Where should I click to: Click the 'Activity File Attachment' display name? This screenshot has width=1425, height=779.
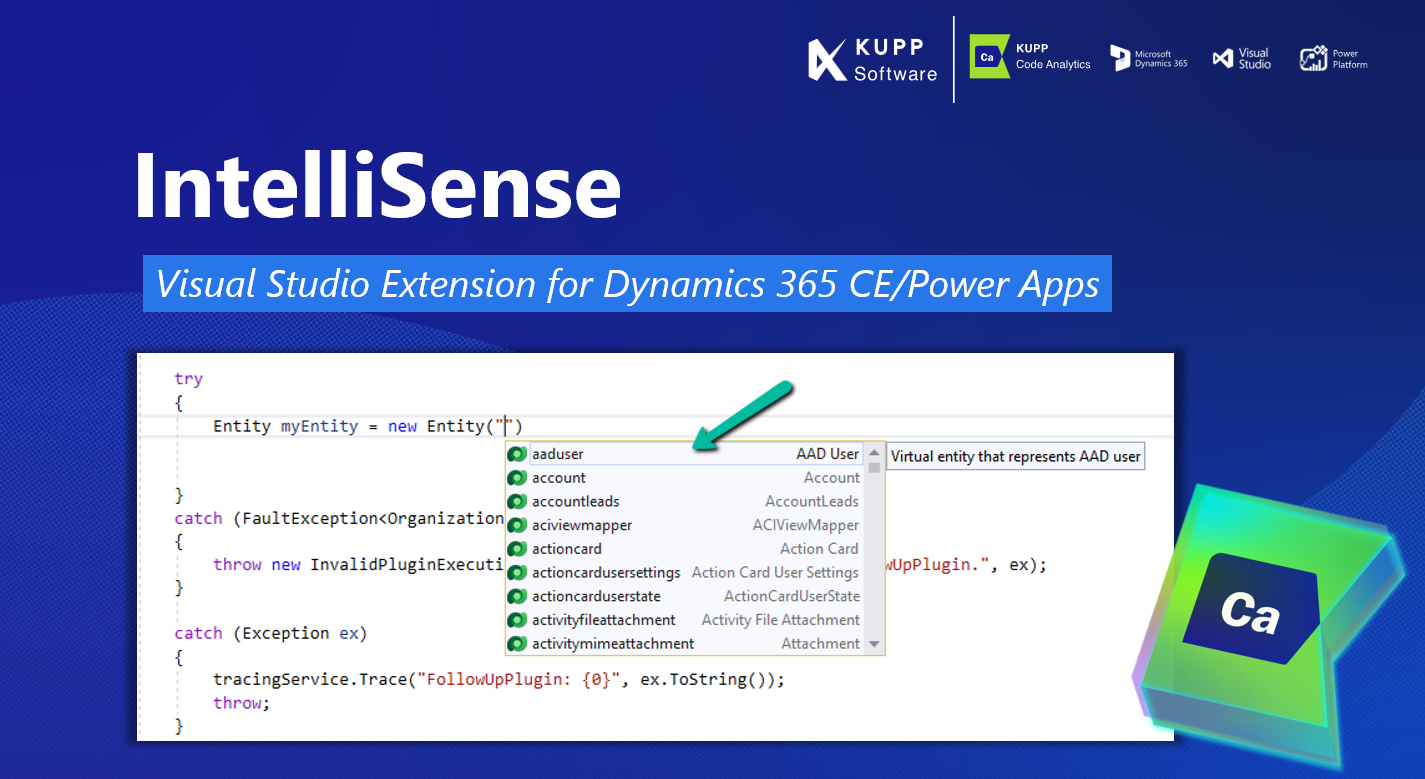(x=780, y=620)
